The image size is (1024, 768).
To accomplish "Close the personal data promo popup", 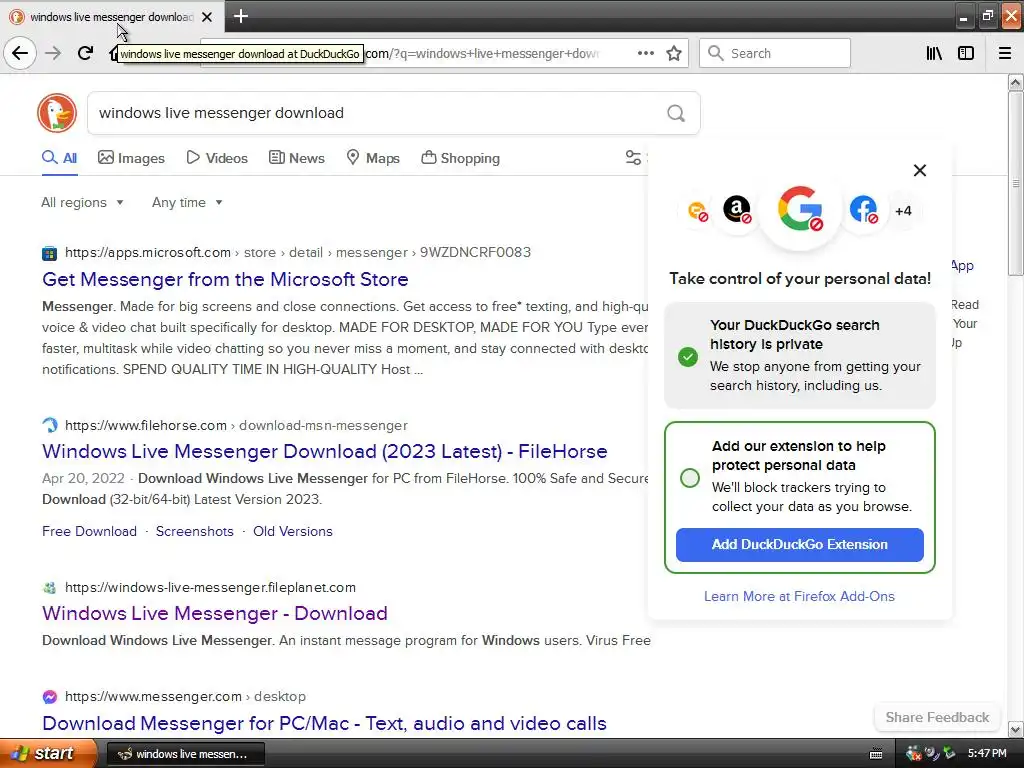I will tap(920, 170).
